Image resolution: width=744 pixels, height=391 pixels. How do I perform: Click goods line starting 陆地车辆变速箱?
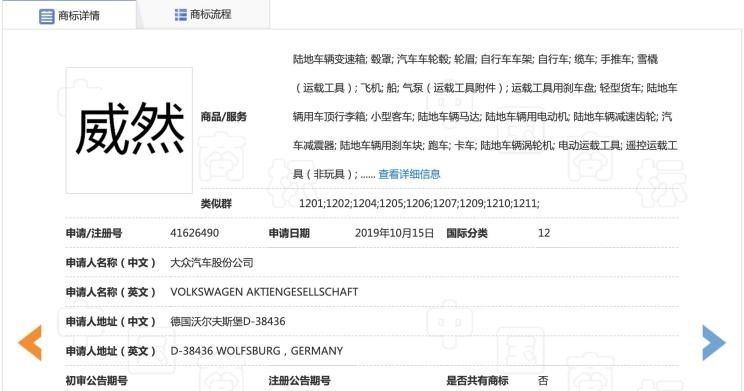tap(475, 59)
